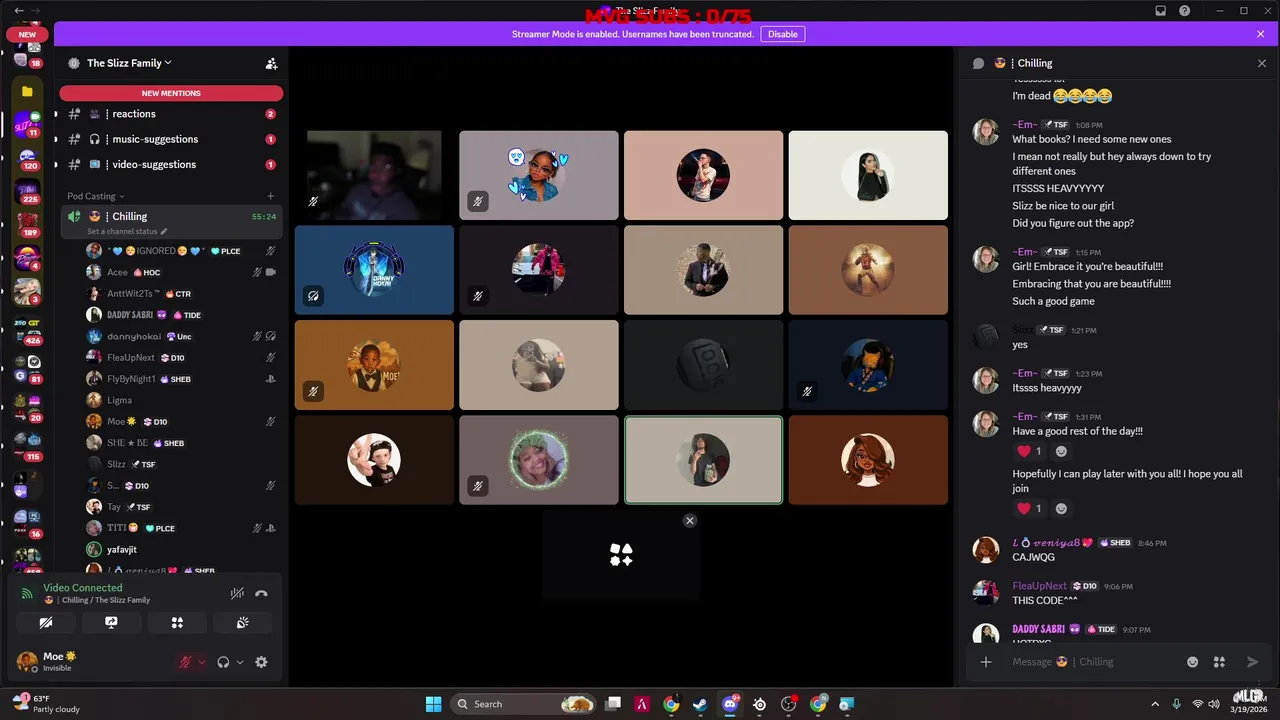Open the inbox icon in title bar
The image size is (1280, 720).
tap(1160, 11)
